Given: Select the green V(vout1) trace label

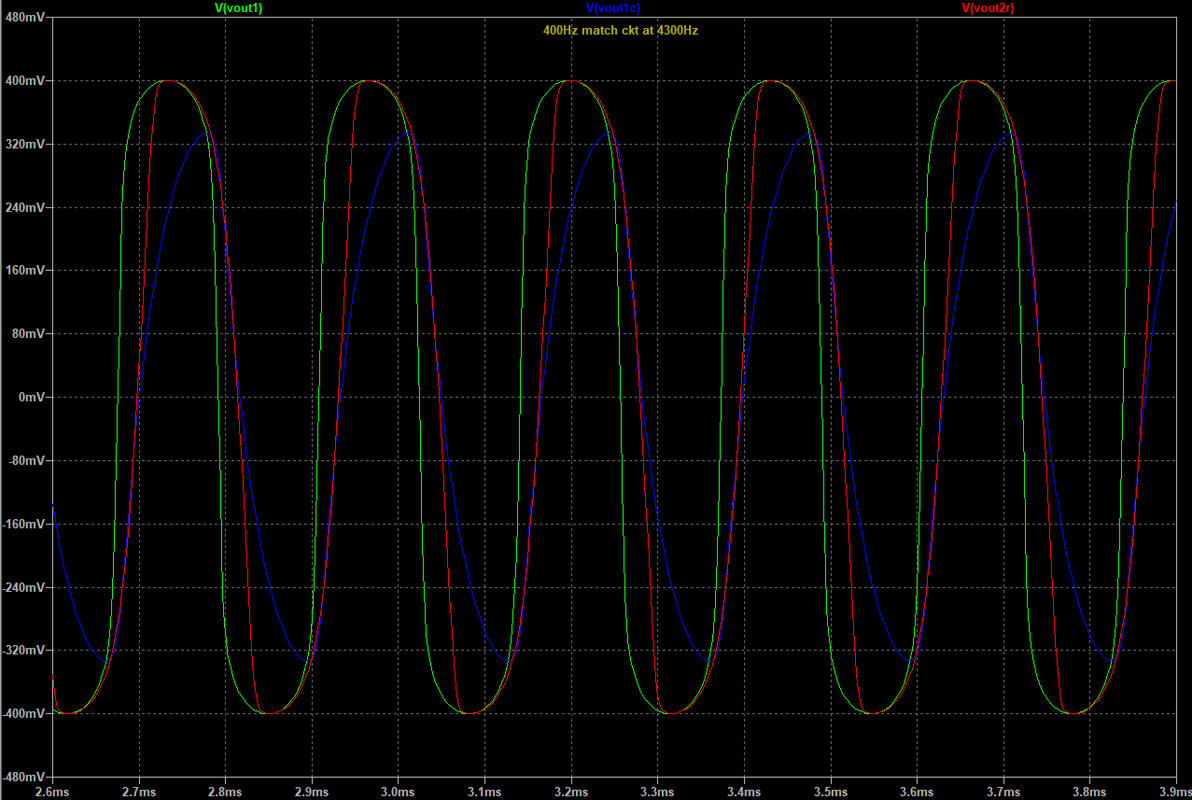Looking at the screenshot, I should (x=239, y=8).
